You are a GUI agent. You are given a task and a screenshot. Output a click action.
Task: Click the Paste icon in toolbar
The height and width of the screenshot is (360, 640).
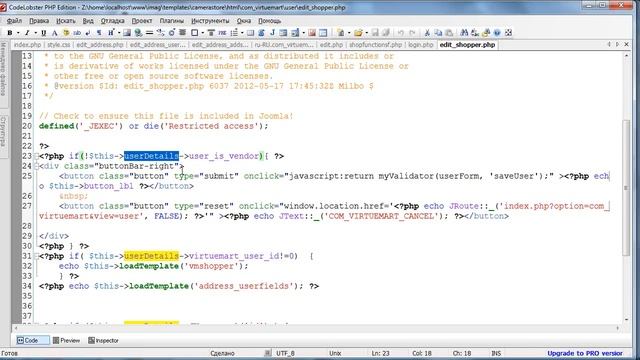[449, 33]
